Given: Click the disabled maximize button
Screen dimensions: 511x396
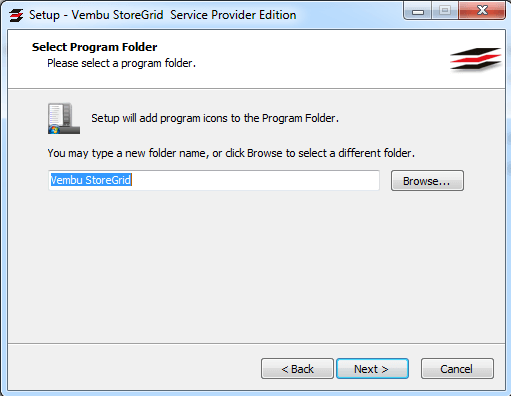Looking at the screenshot, I should click(445, 11).
